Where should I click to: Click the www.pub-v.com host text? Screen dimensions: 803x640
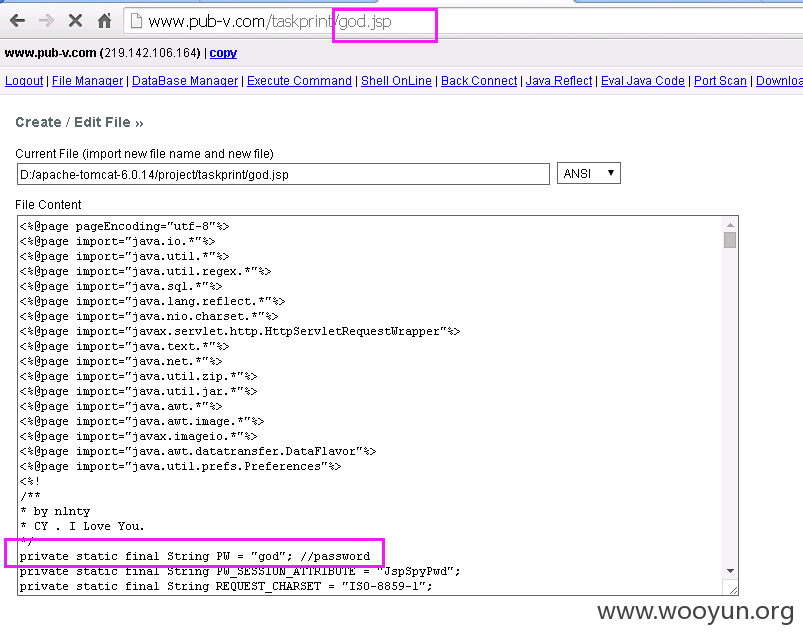click(50, 53)
